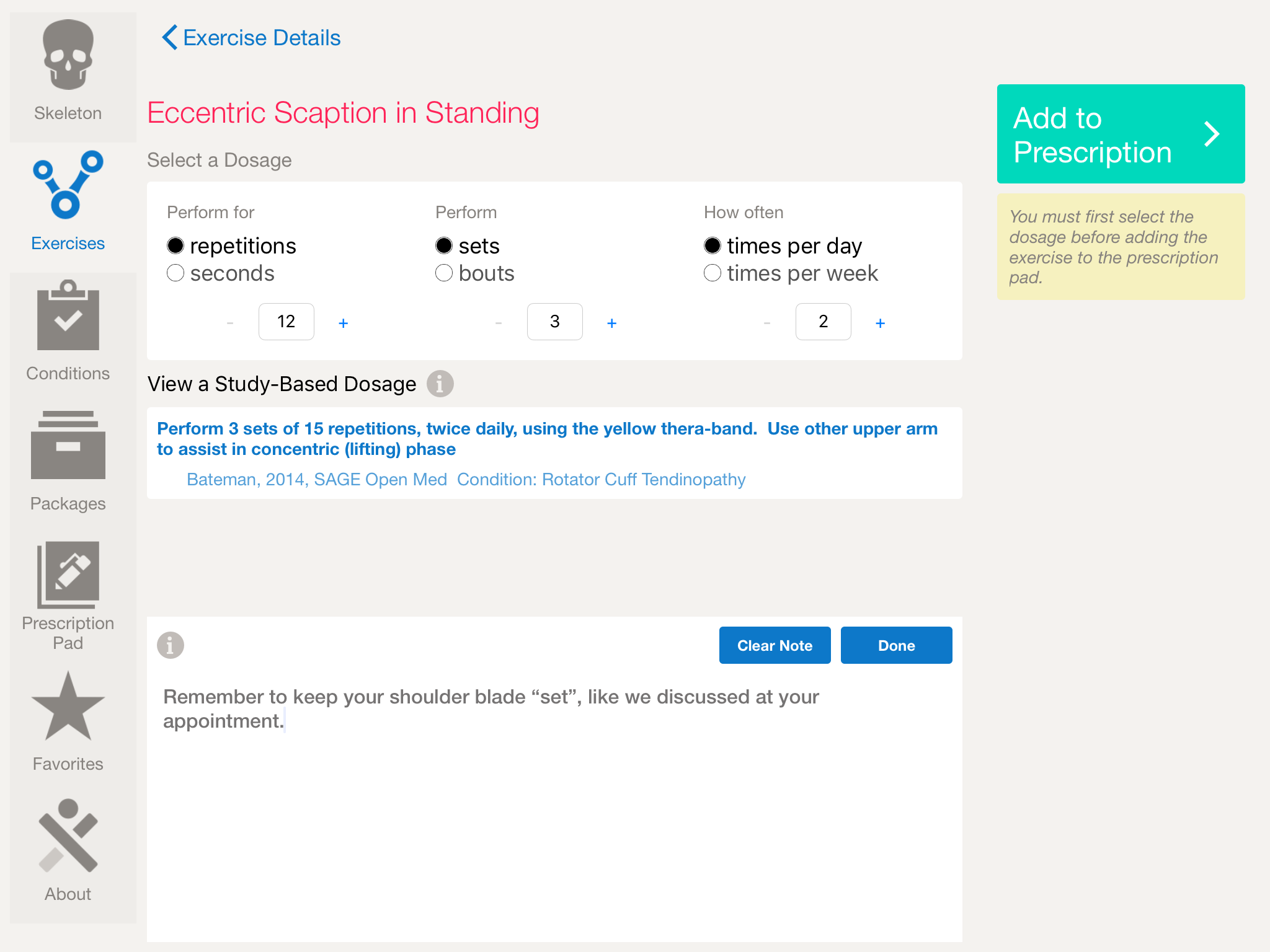Select the seconds radio button
This screenshot has width=1270, height=952.
pyautogui.click(x=176, y=273)
